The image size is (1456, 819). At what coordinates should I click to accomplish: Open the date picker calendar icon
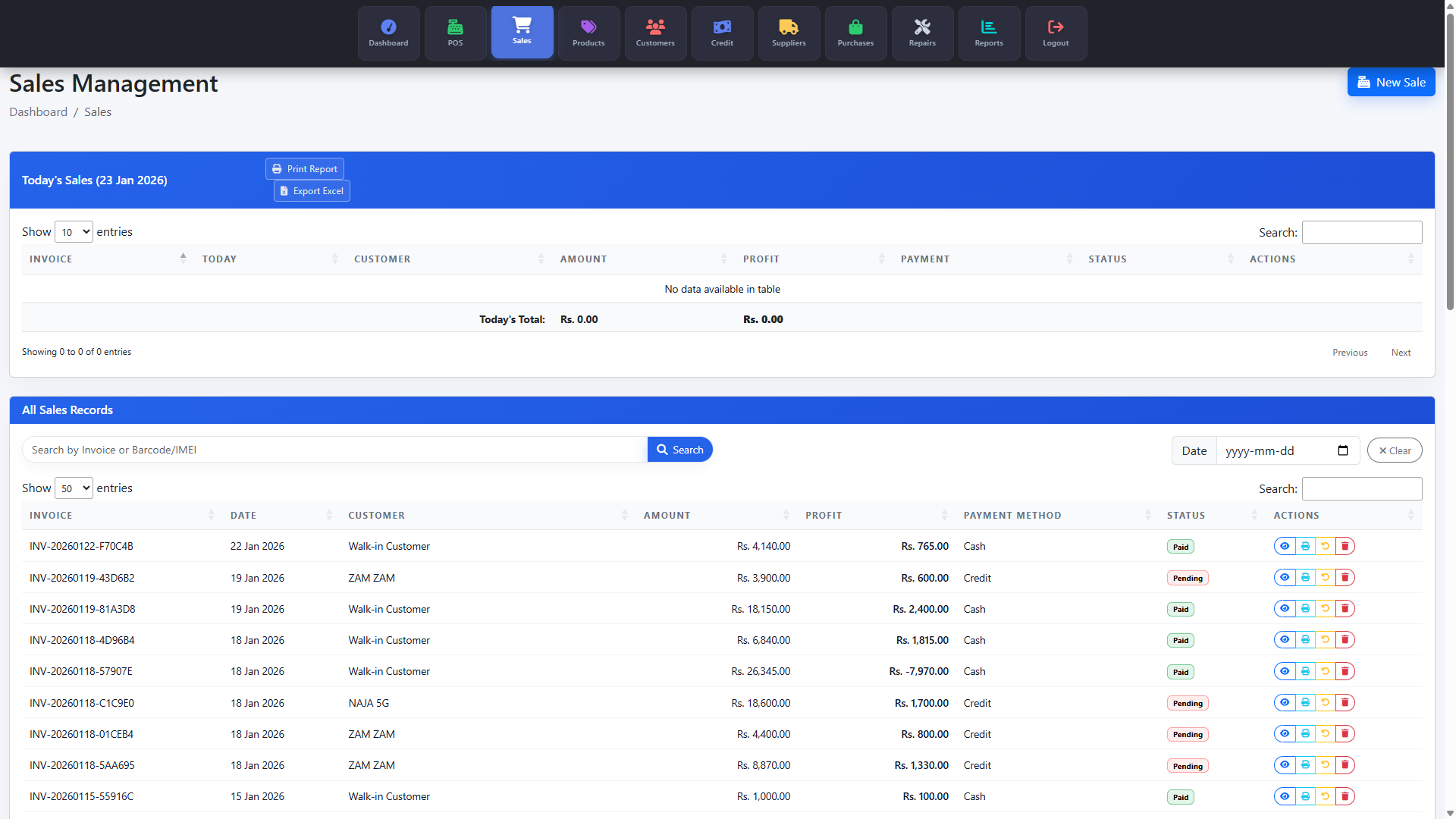(x=1343, y=450)
